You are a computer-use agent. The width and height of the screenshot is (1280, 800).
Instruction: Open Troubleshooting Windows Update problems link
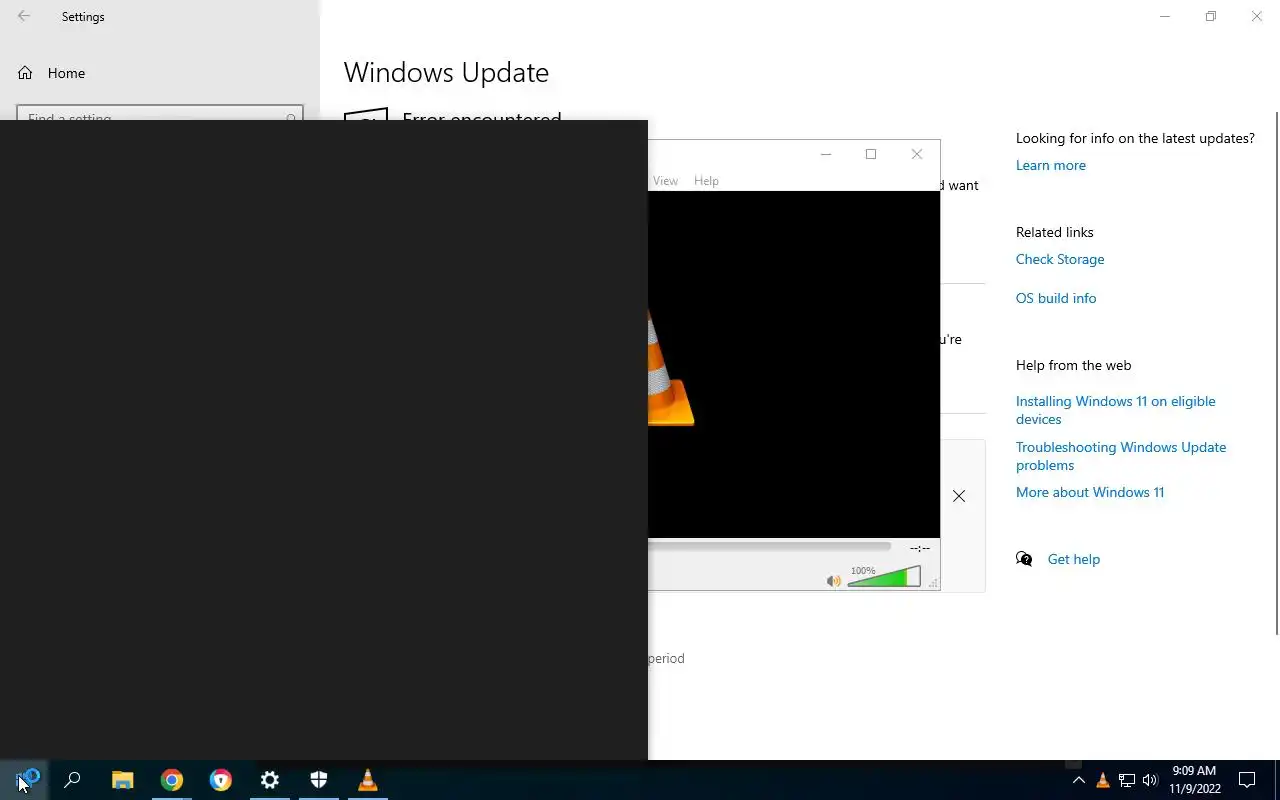(x=1121, y=456)
